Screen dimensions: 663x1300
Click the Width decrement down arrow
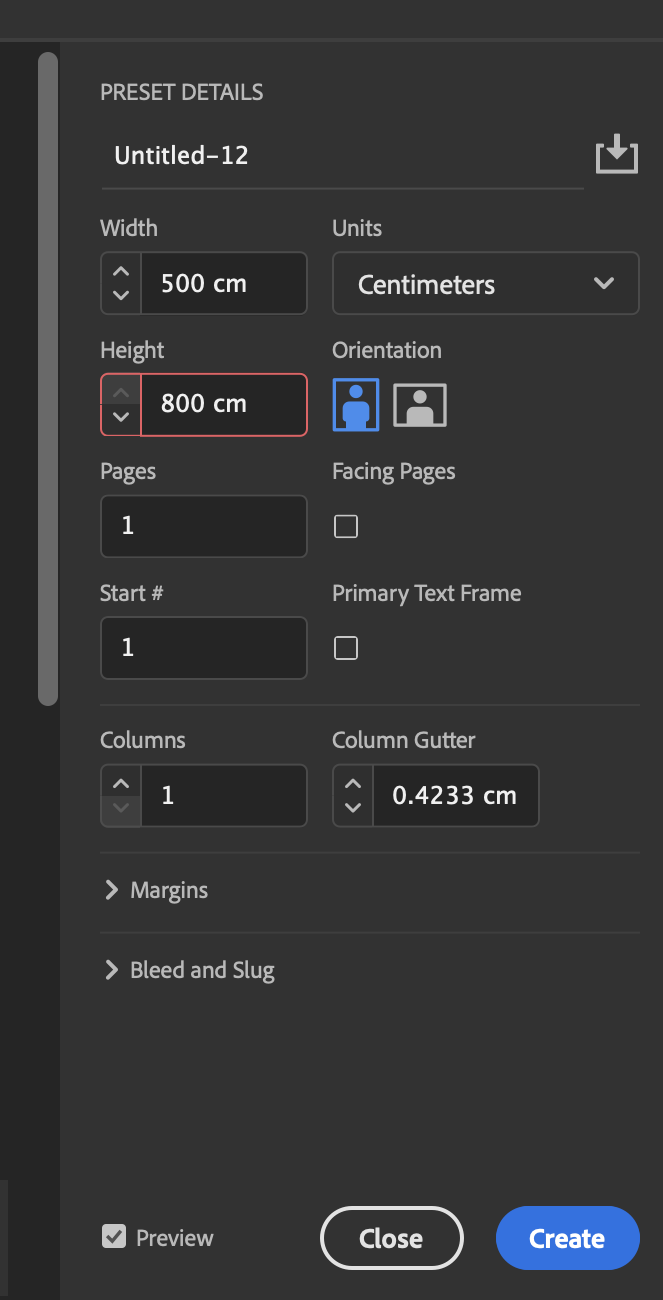(119, 295)
